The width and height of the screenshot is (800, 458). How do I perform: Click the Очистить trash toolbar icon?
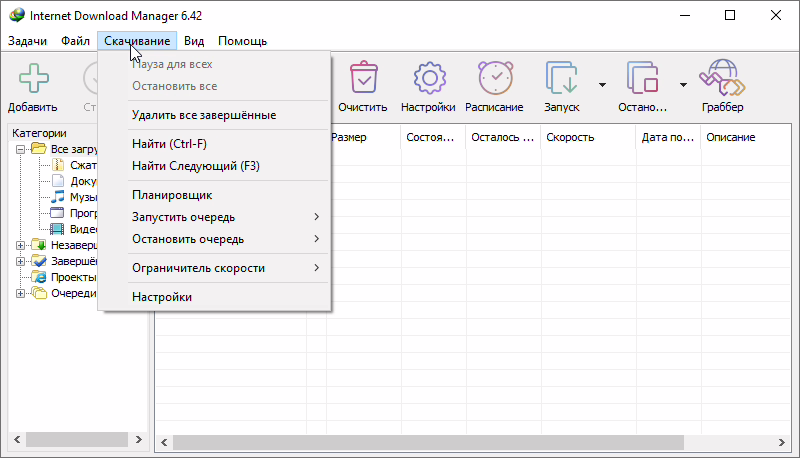point(362,79)
